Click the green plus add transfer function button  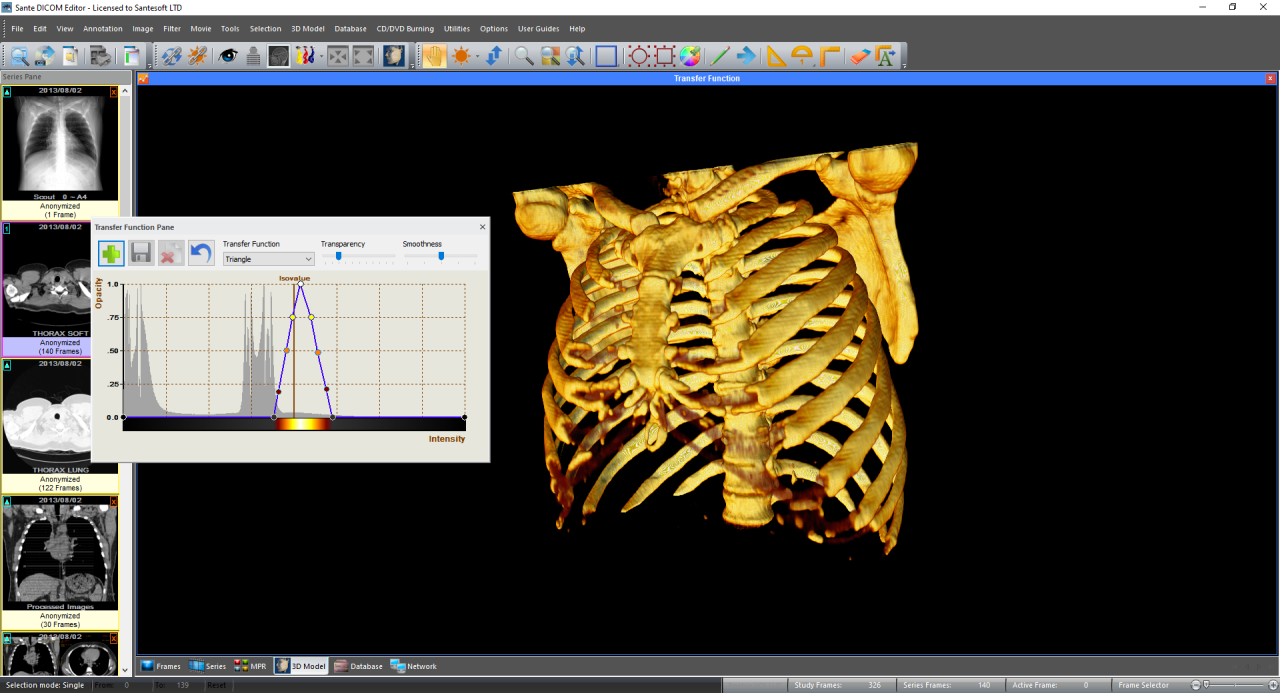[x=111, y=253]
